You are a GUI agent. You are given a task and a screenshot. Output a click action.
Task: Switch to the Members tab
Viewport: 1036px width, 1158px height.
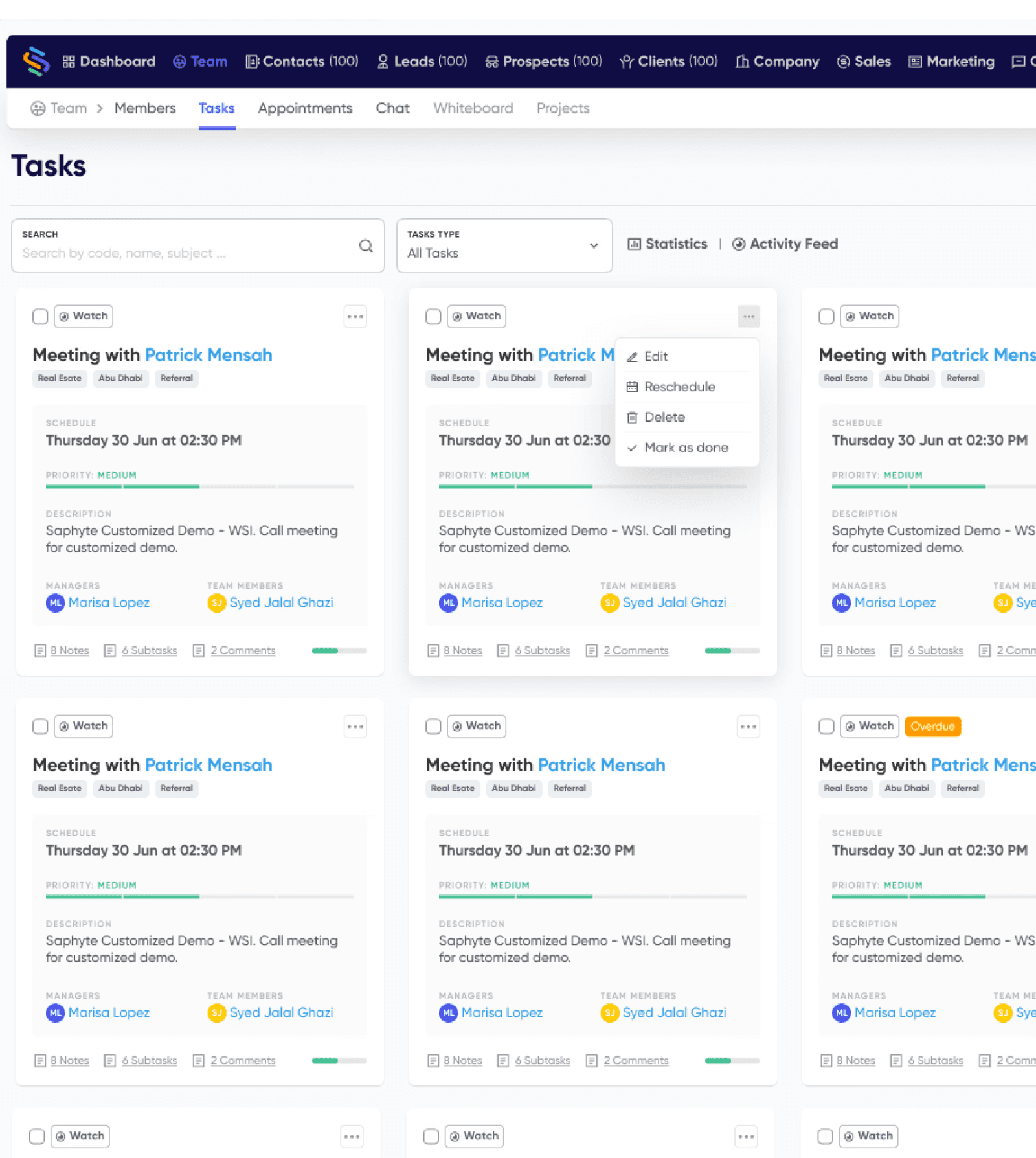tap(145, 108)
